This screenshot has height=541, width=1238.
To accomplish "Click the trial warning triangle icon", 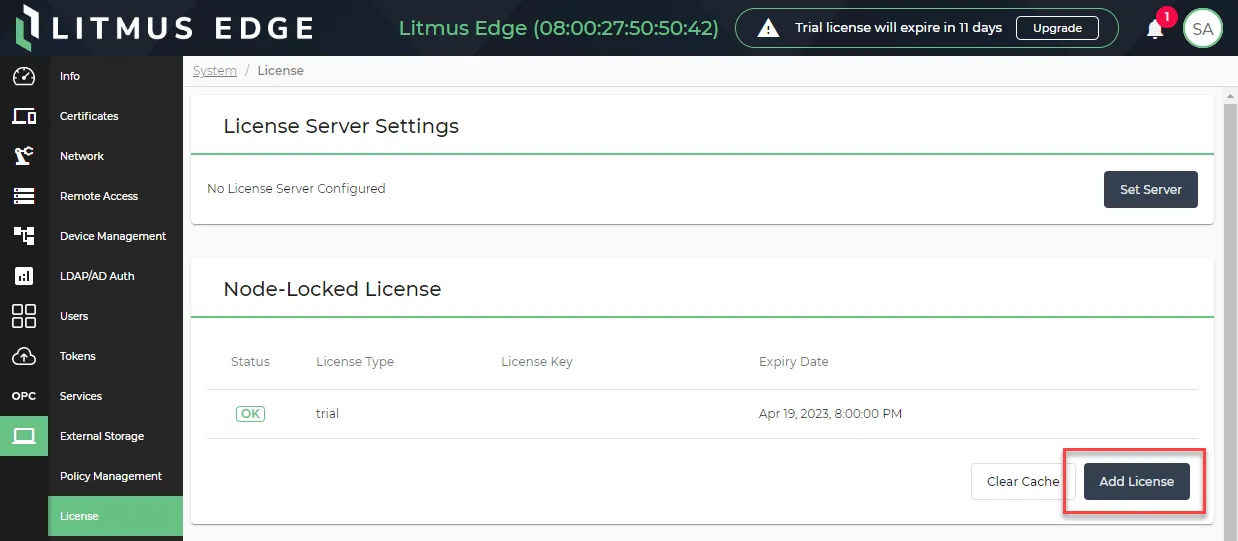I will click(x=768, y=28).
